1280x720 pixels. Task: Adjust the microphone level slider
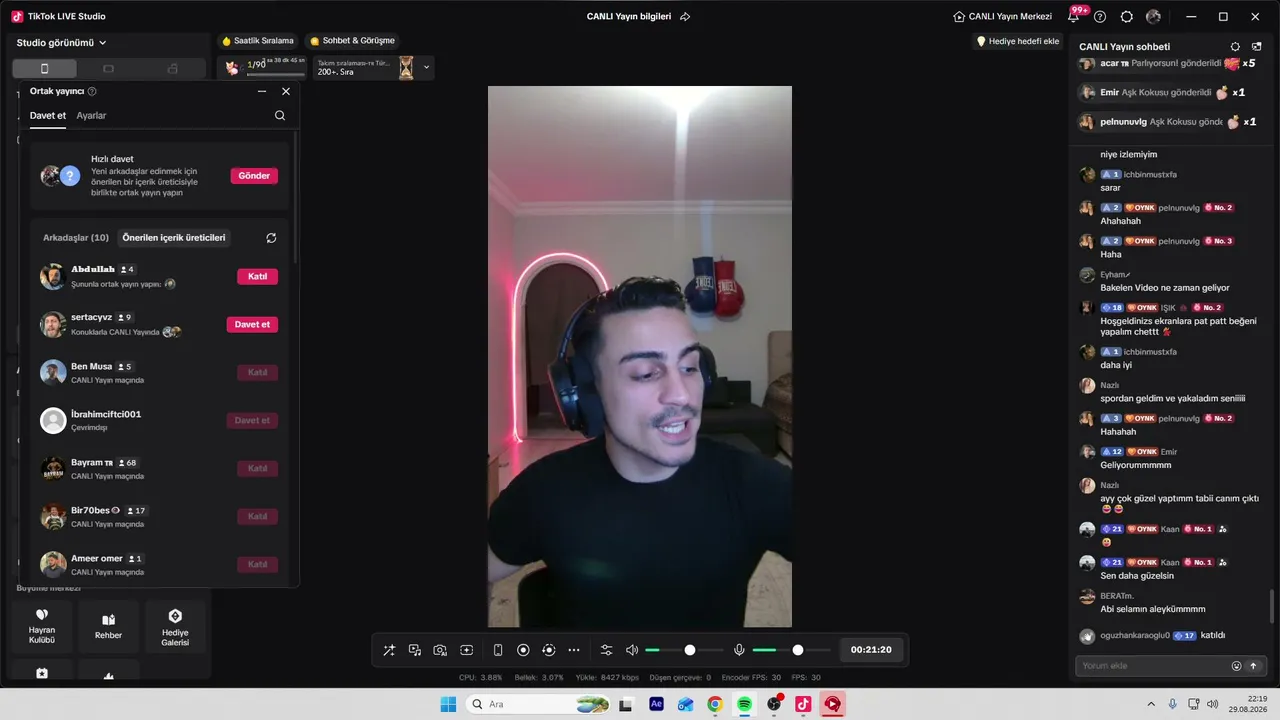(791, 650)
